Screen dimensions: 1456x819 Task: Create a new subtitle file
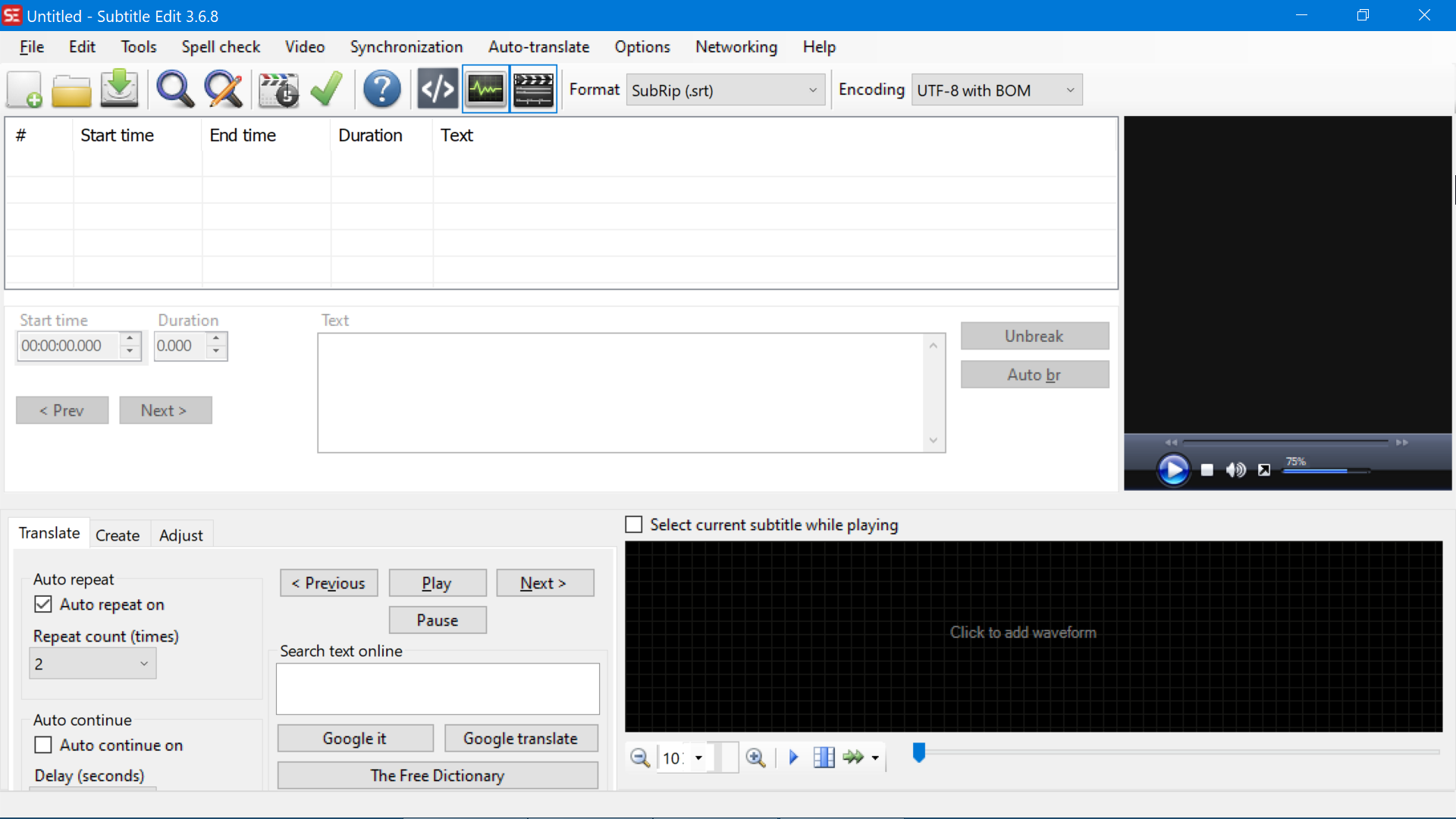pyautogui.click(x=23, y=89)
